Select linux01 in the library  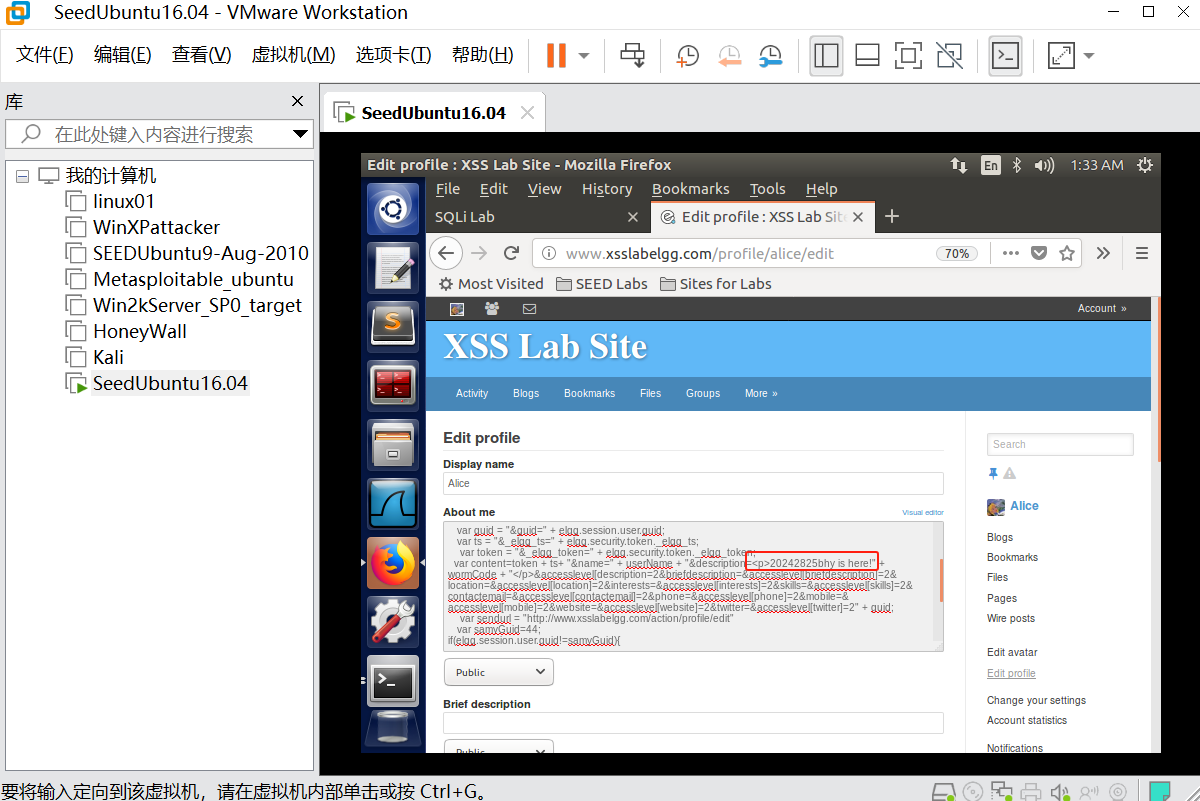[124, 201]
